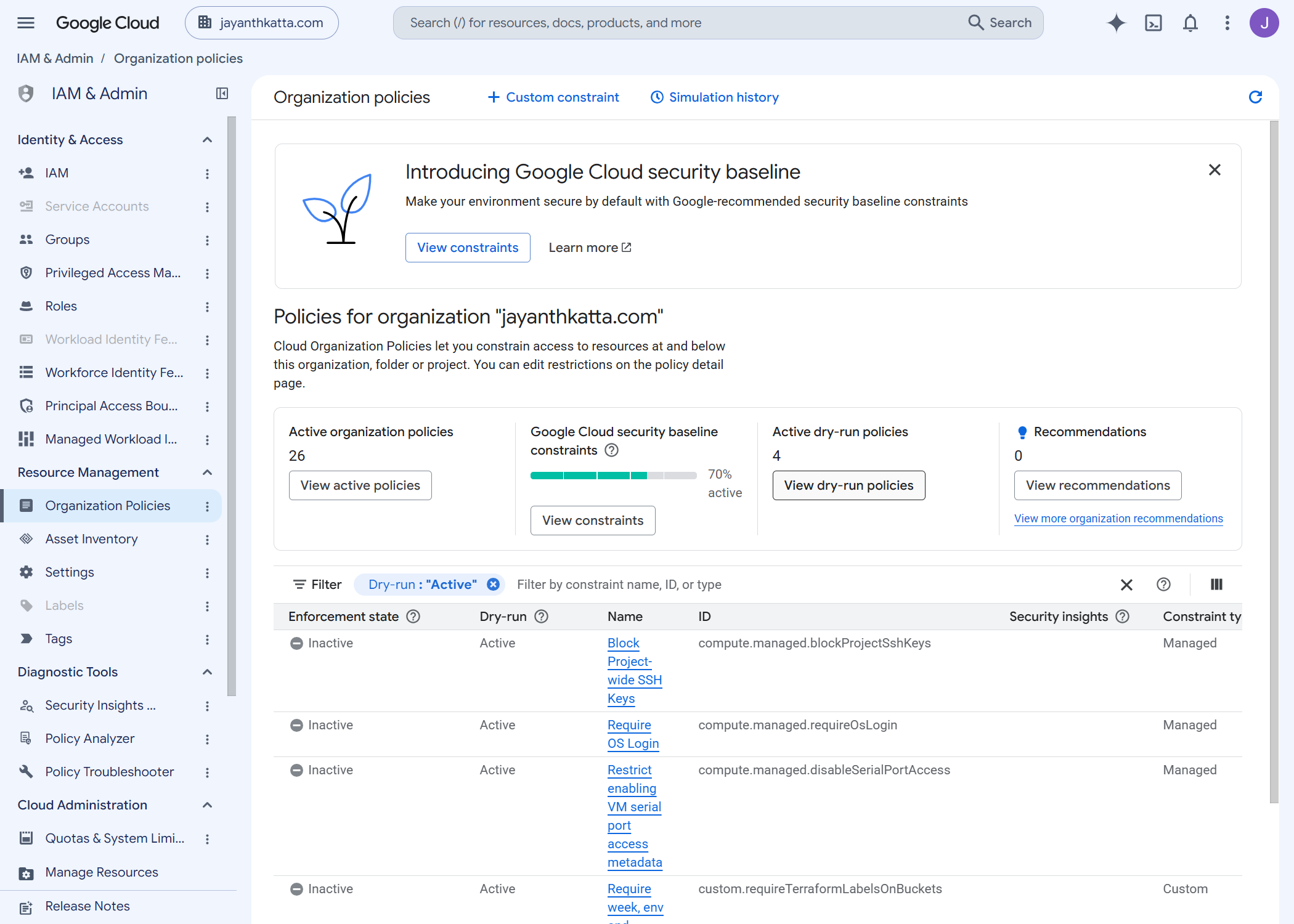
Task: Open the Learn more link
Action: (590, 248)
